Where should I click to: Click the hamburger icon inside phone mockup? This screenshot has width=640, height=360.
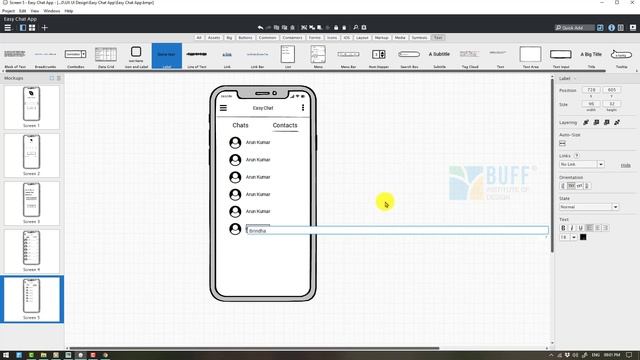point(223,108)
